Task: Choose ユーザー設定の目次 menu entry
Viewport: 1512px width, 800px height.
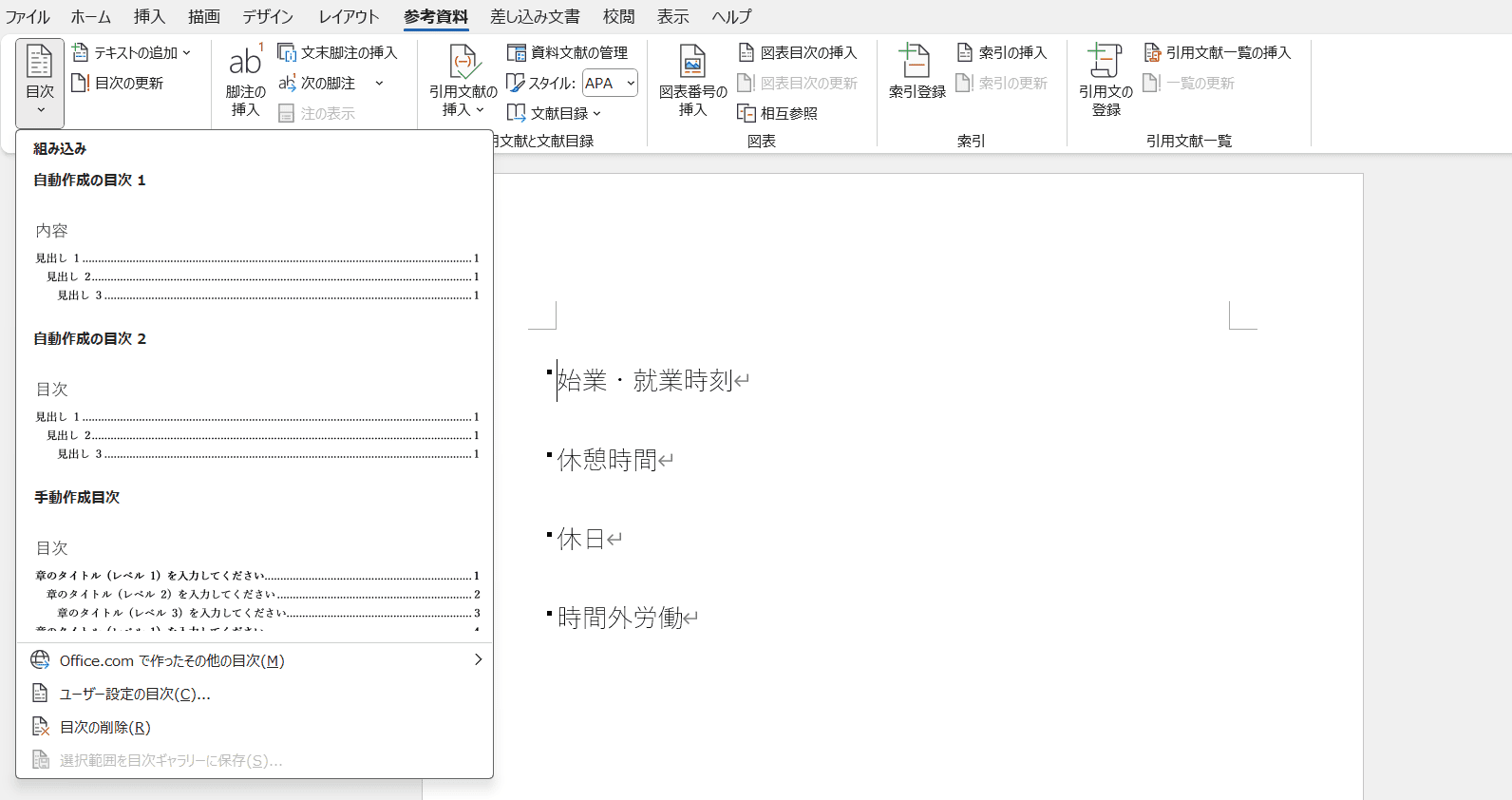Action: pos(135,694)
